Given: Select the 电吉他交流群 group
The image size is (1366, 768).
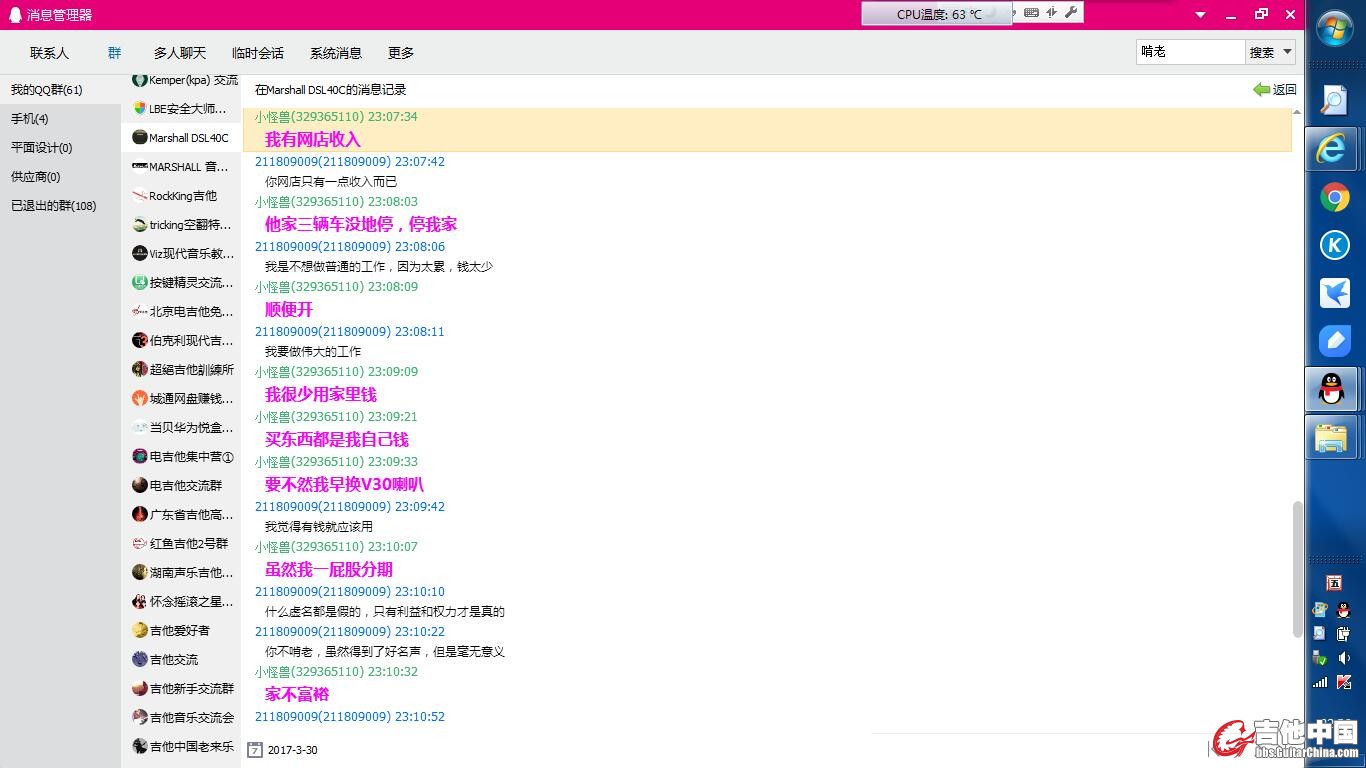Looking at the screenshot, I should coord(185,485).
